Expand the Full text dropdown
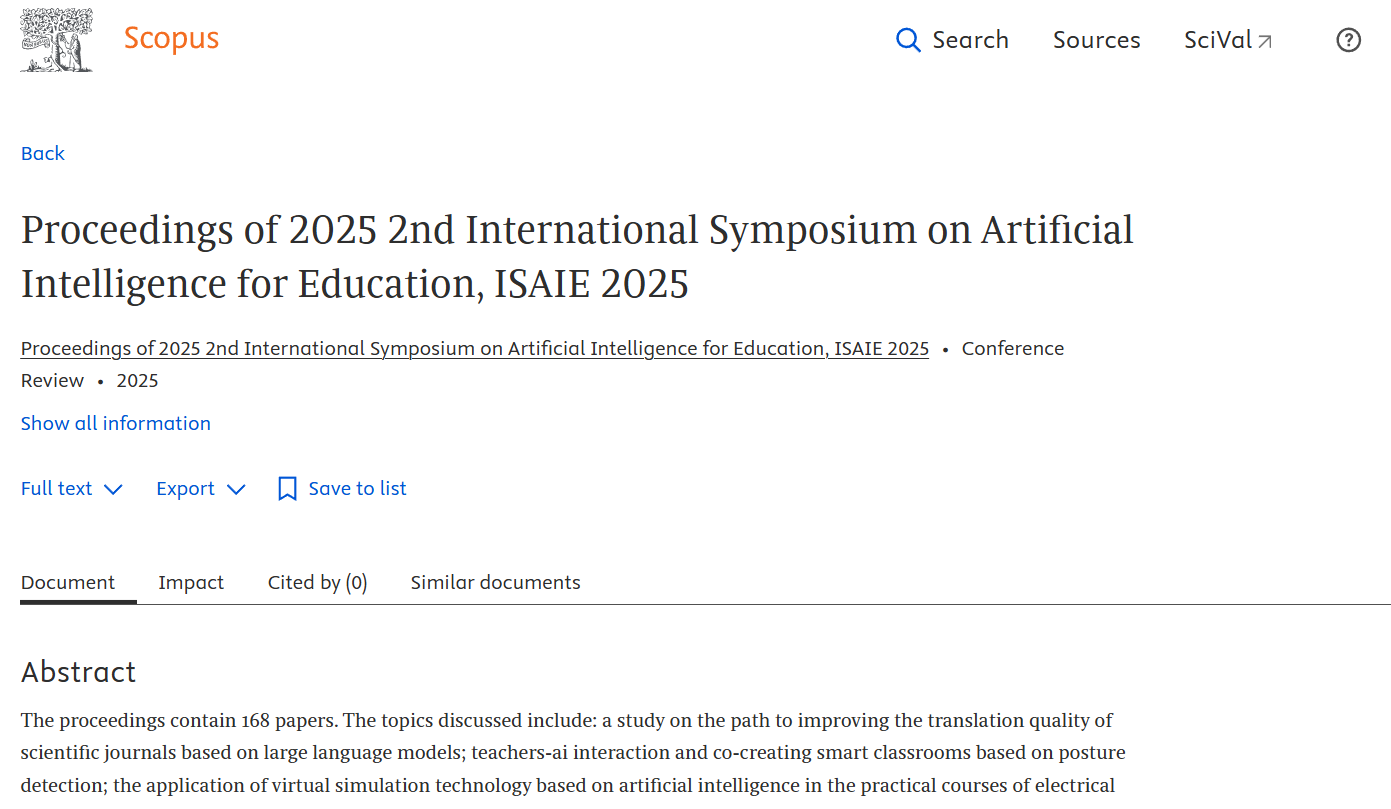This screenshot has width=1391, height=809. (x=72, y=488)
